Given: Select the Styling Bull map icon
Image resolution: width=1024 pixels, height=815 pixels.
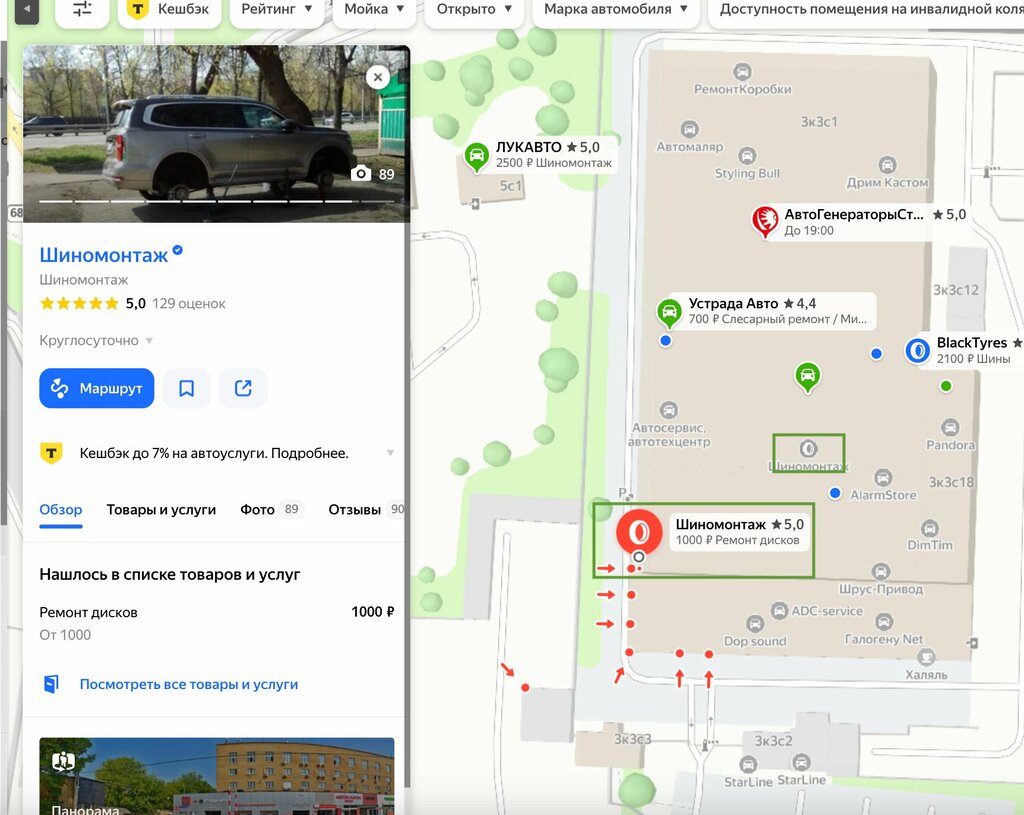Looking at the screenshot, I should (747, 155).
